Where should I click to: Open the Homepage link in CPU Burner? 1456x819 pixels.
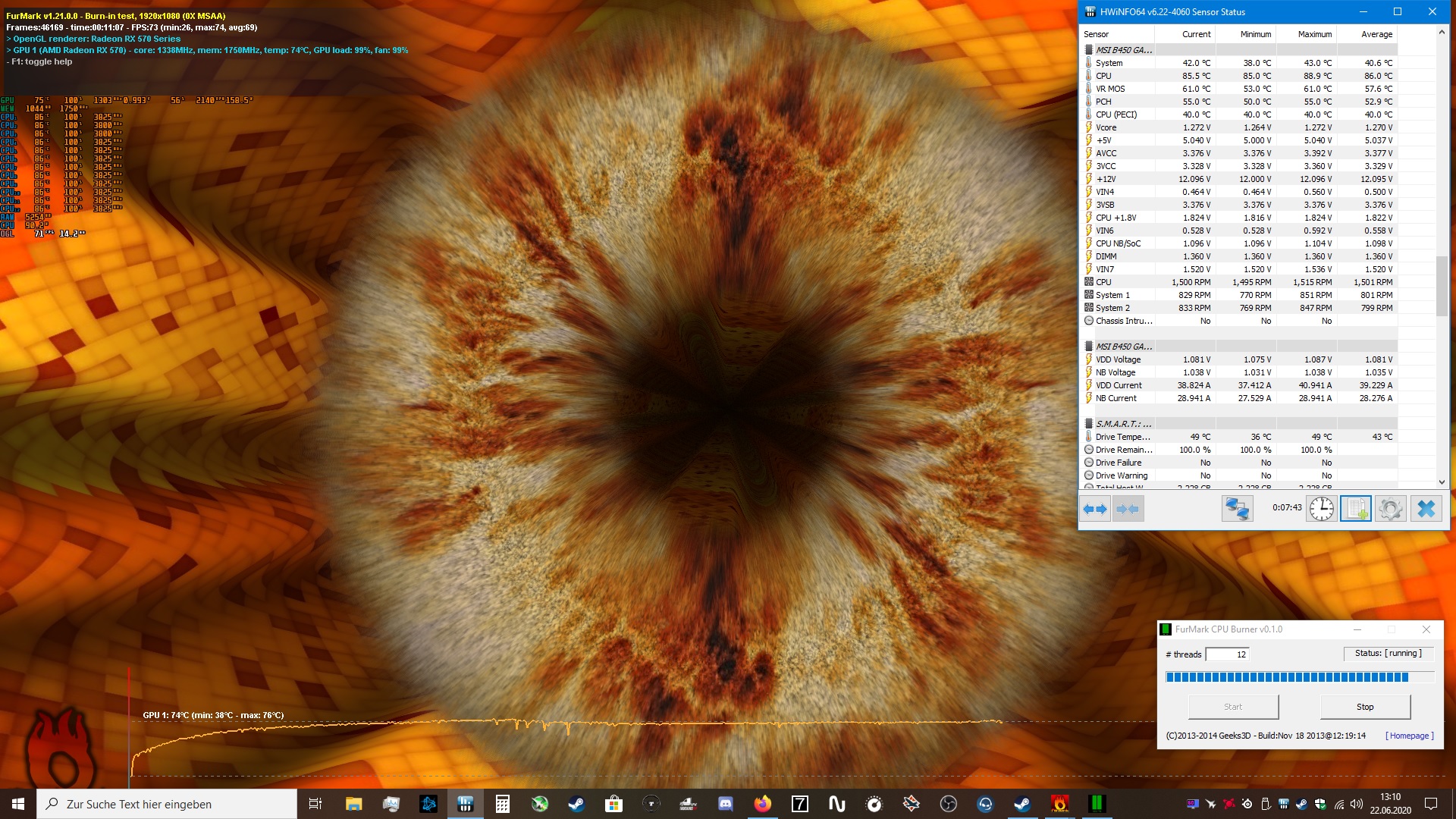pyautogui.click(x=1409, y=736)
